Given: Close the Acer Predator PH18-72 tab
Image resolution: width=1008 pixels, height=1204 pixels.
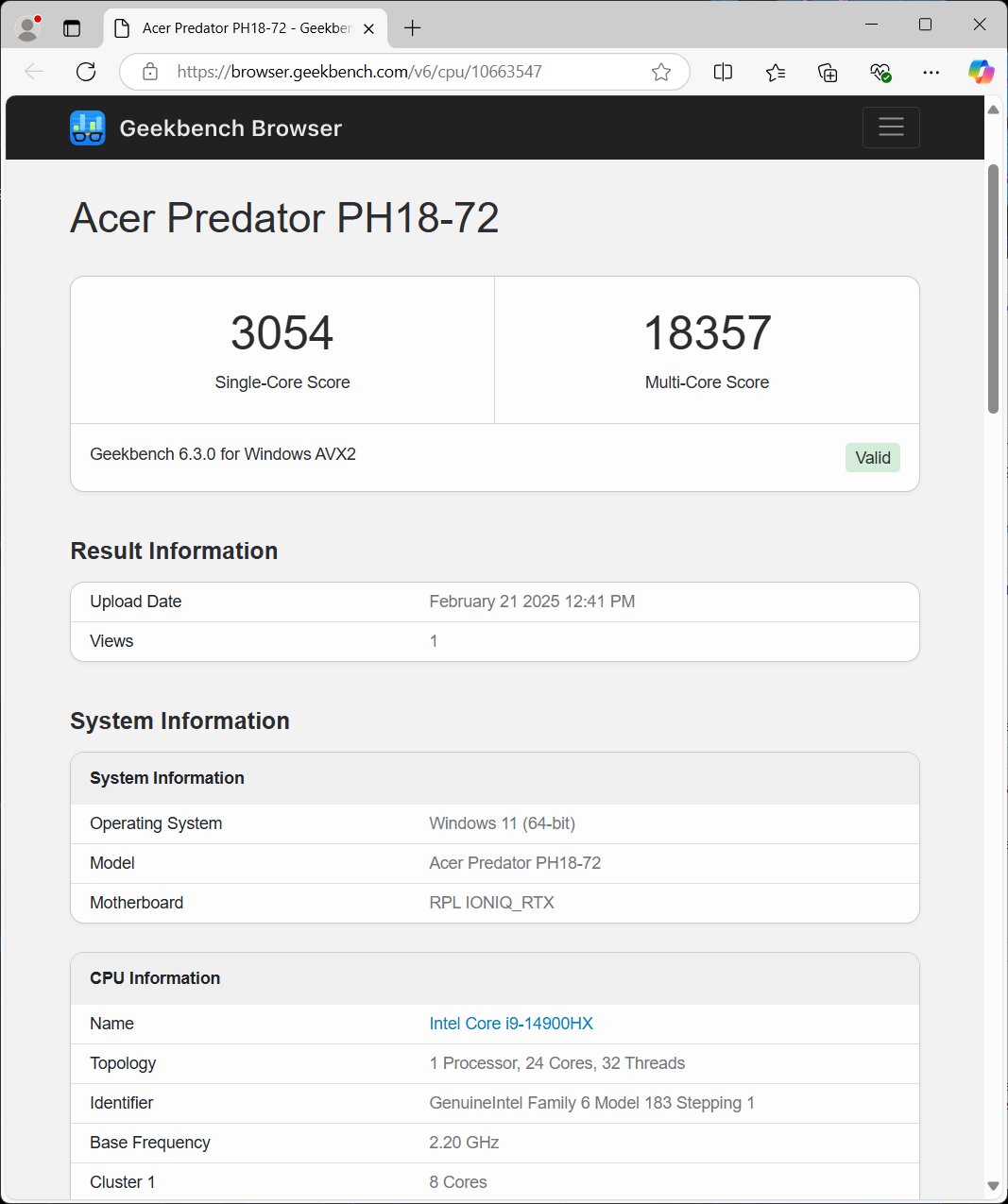Looking at the screenshot, I should [369, 28].
